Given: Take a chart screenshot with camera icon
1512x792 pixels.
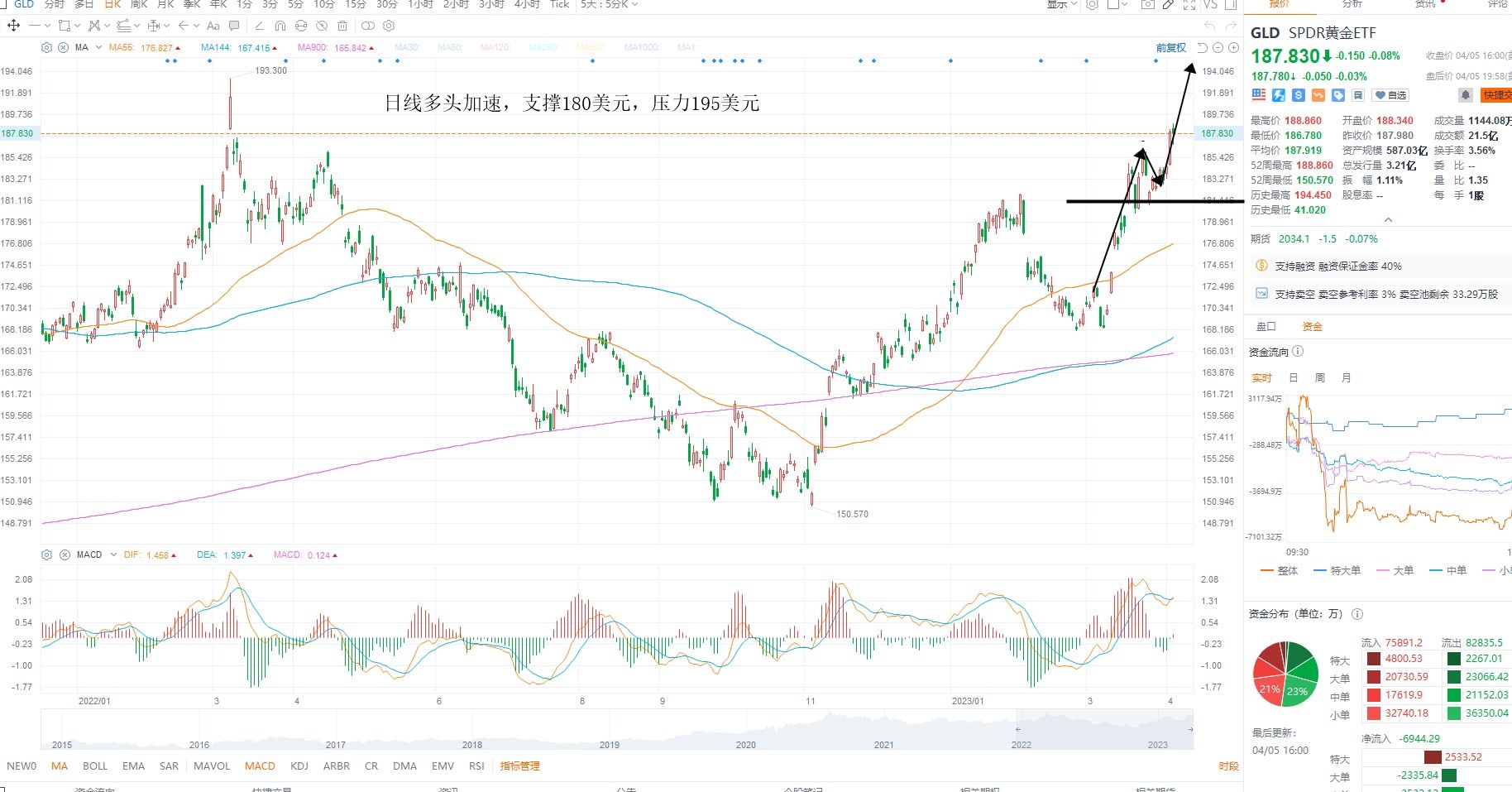Looking at the screenshot, I should (x=1148, y=4).
